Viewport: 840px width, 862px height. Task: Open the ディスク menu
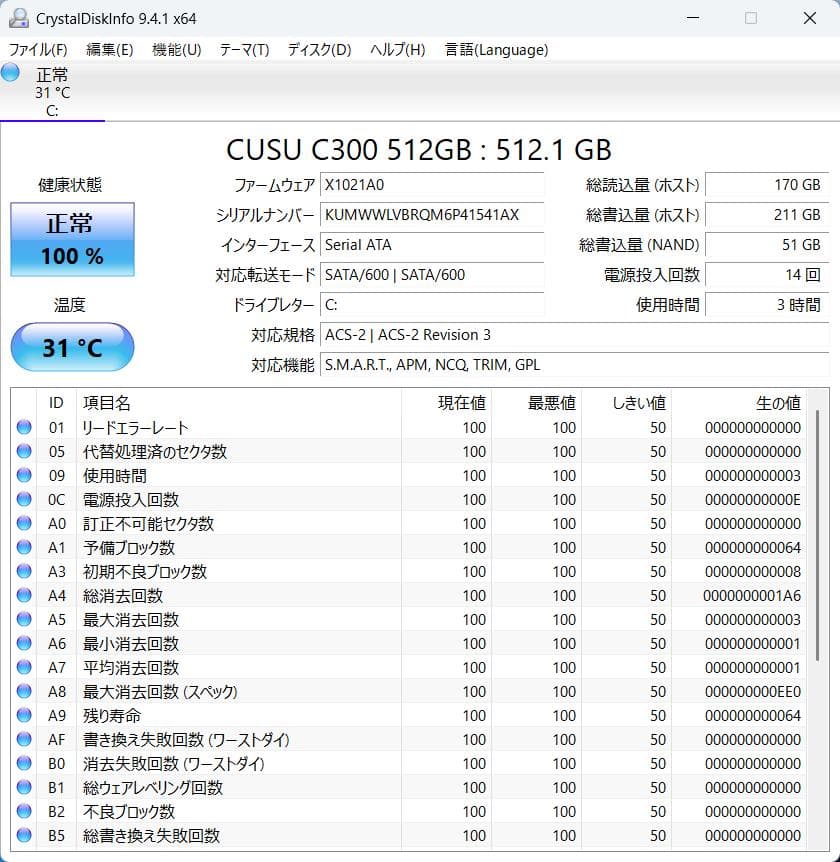[316, 49]
